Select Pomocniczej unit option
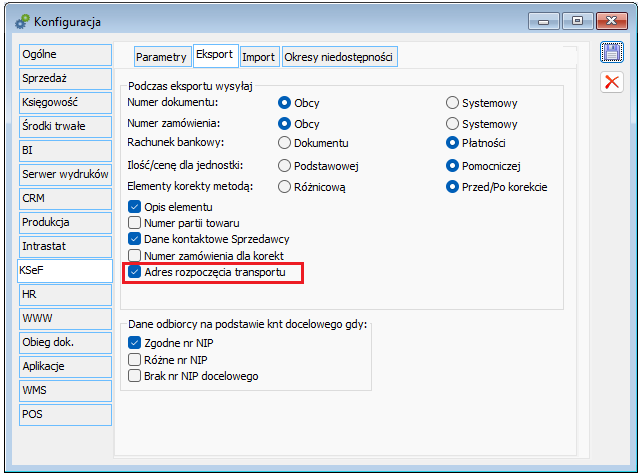 tap(452, 166)
